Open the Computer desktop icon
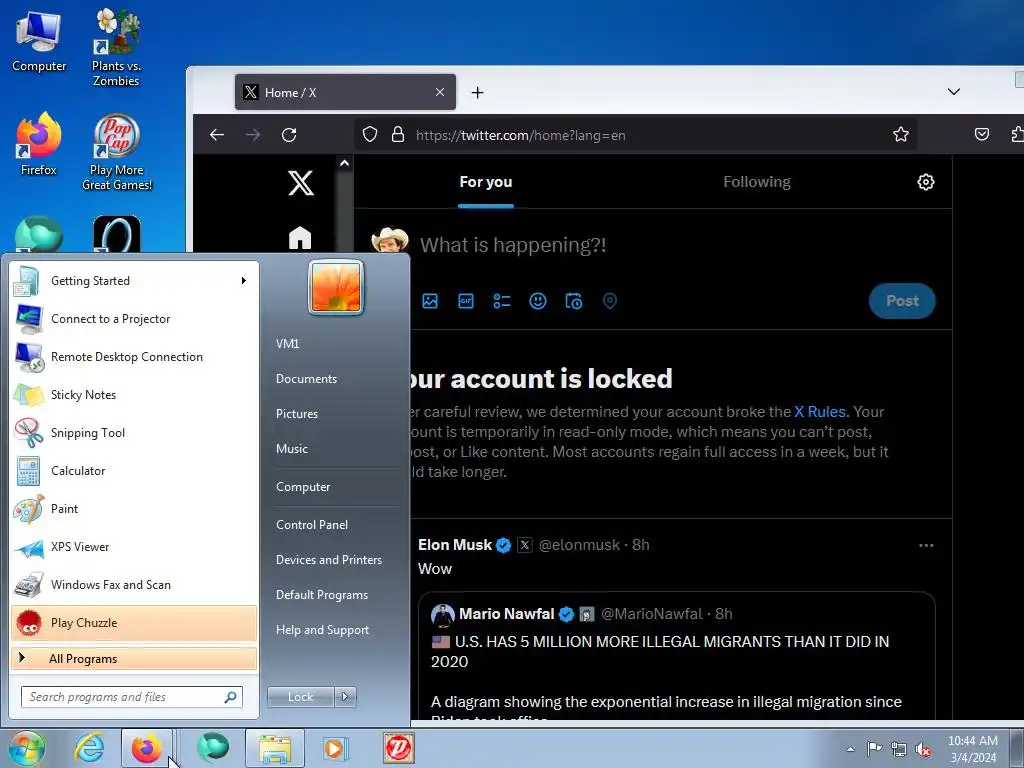Viewport: 1024px width, 768px height. tap(39, 42)
